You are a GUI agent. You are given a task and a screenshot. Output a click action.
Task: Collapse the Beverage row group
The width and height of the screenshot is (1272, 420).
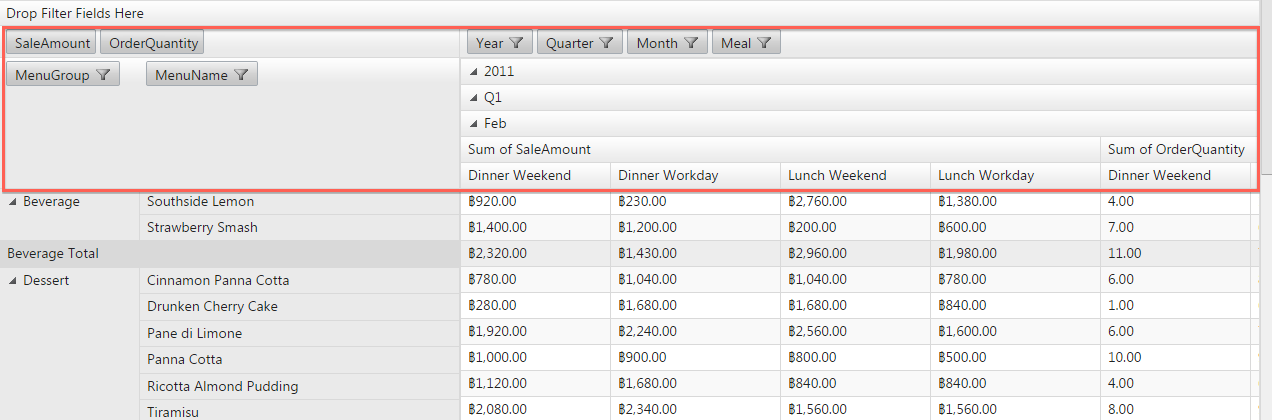click(x=13, y=202)
